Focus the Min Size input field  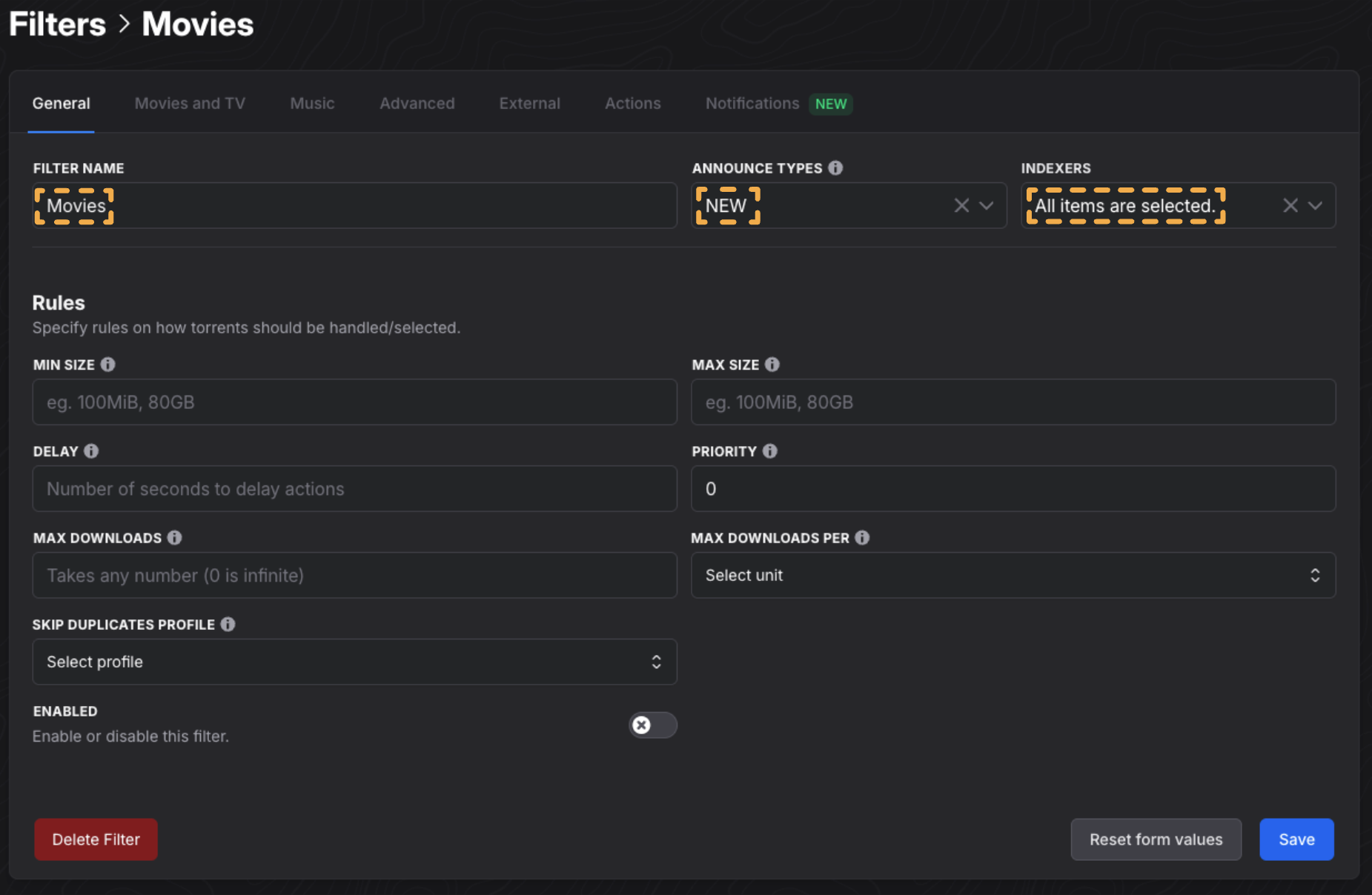tap(354, 402)
